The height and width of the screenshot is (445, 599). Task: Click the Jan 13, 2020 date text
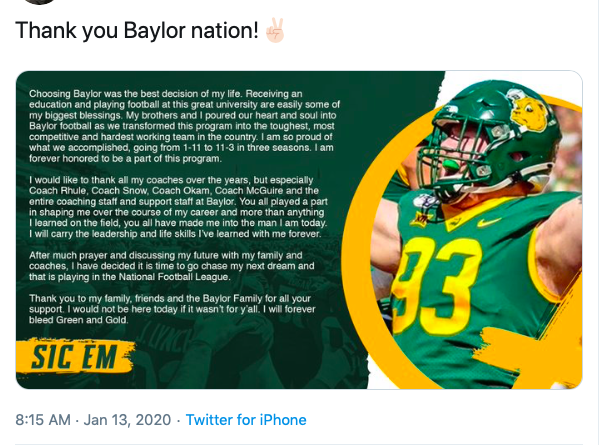click(x=127, y=420)
